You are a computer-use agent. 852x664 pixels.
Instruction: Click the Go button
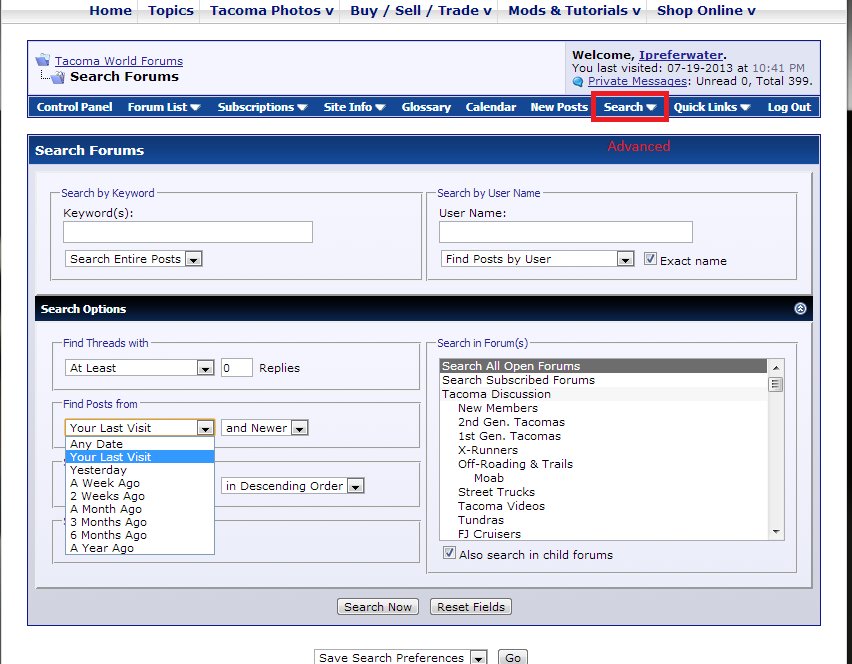click(x=512, y=657)
